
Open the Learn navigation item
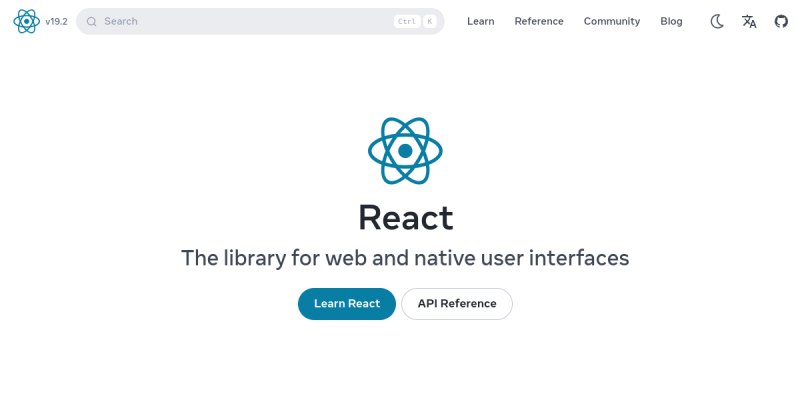(481, 21)
